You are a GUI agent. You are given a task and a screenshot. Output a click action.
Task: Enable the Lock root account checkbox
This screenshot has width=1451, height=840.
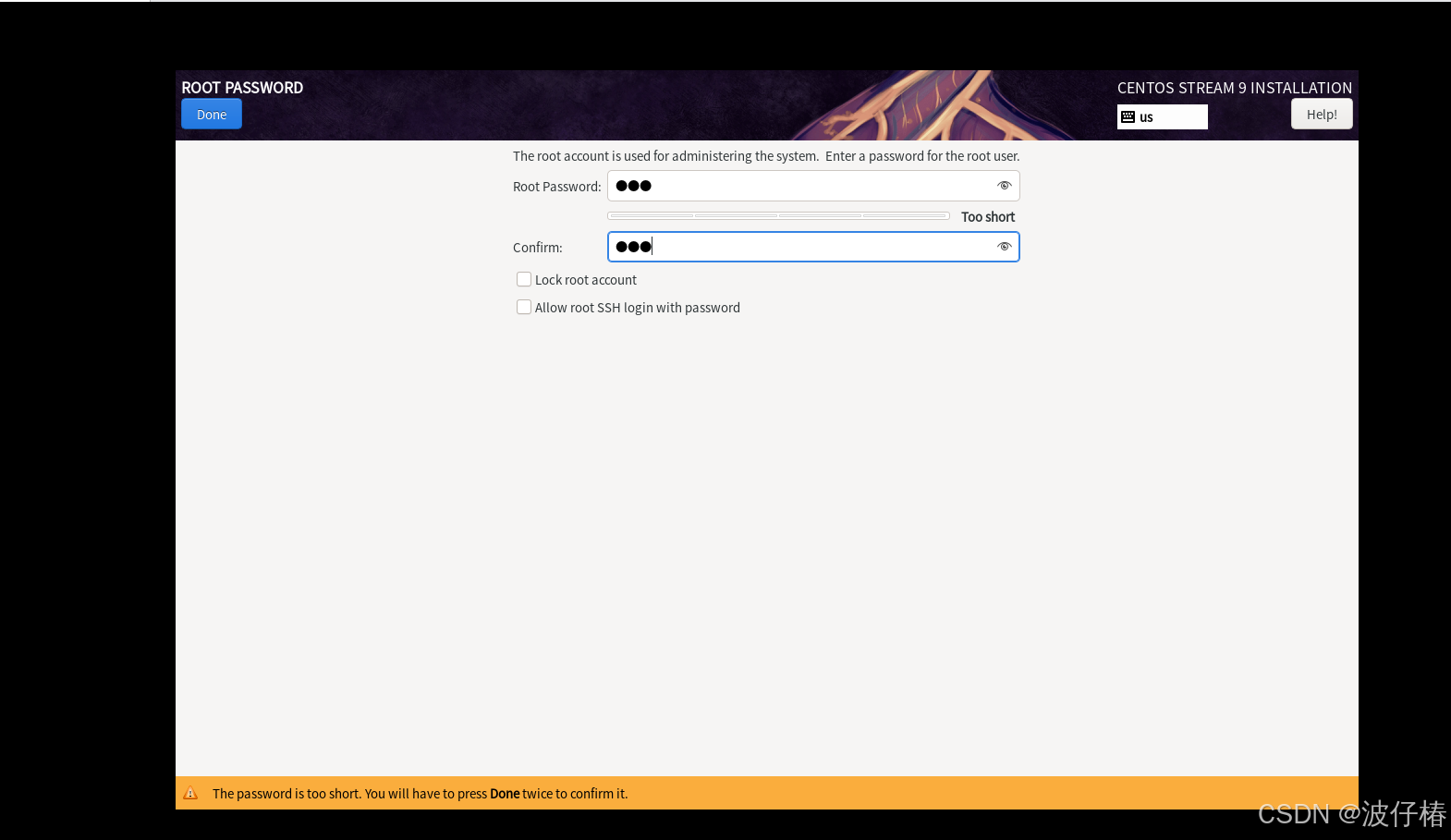point(524,279)
